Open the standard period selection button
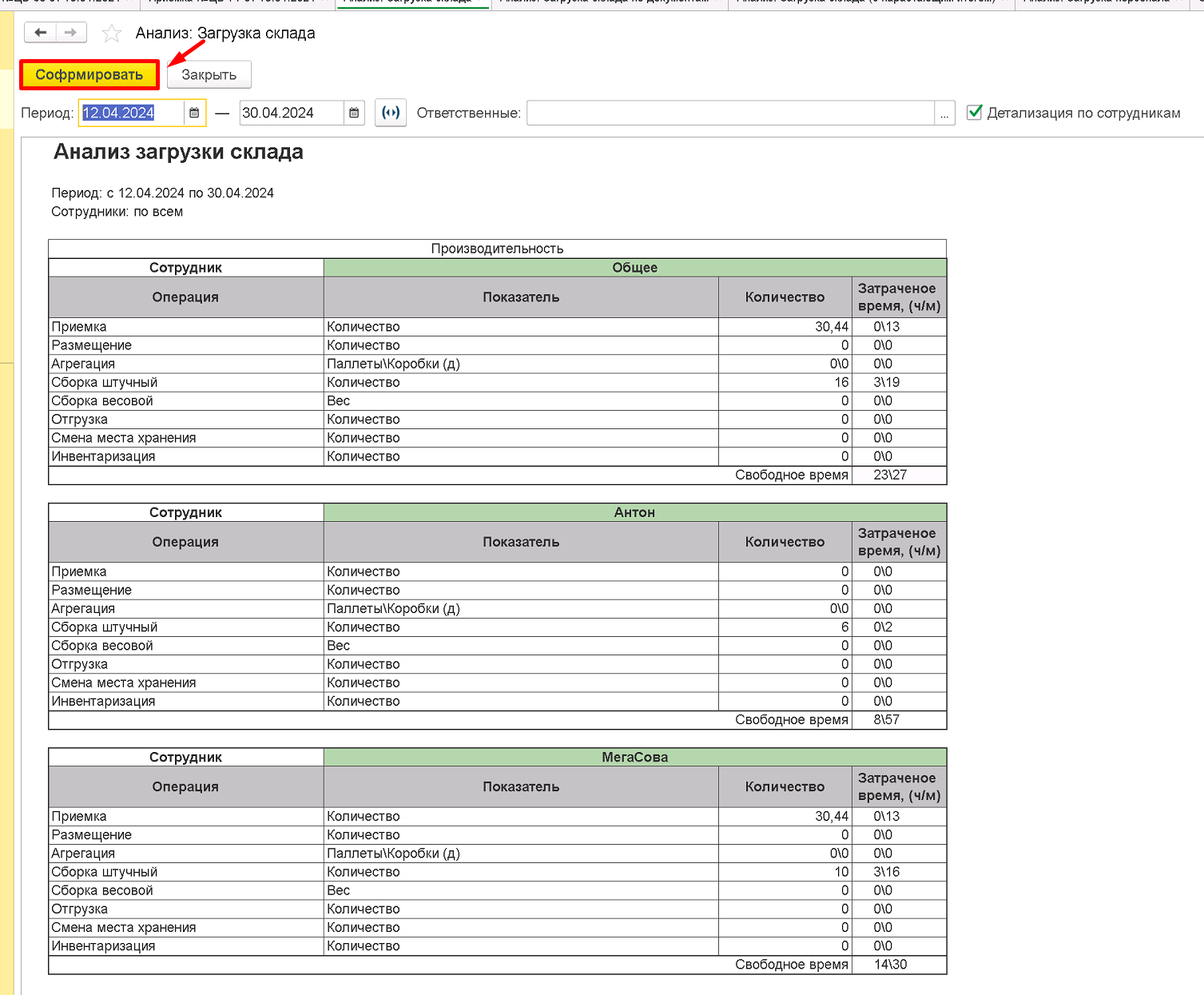This screenshot has height=995, width=1204. click(x=391, y=113)
